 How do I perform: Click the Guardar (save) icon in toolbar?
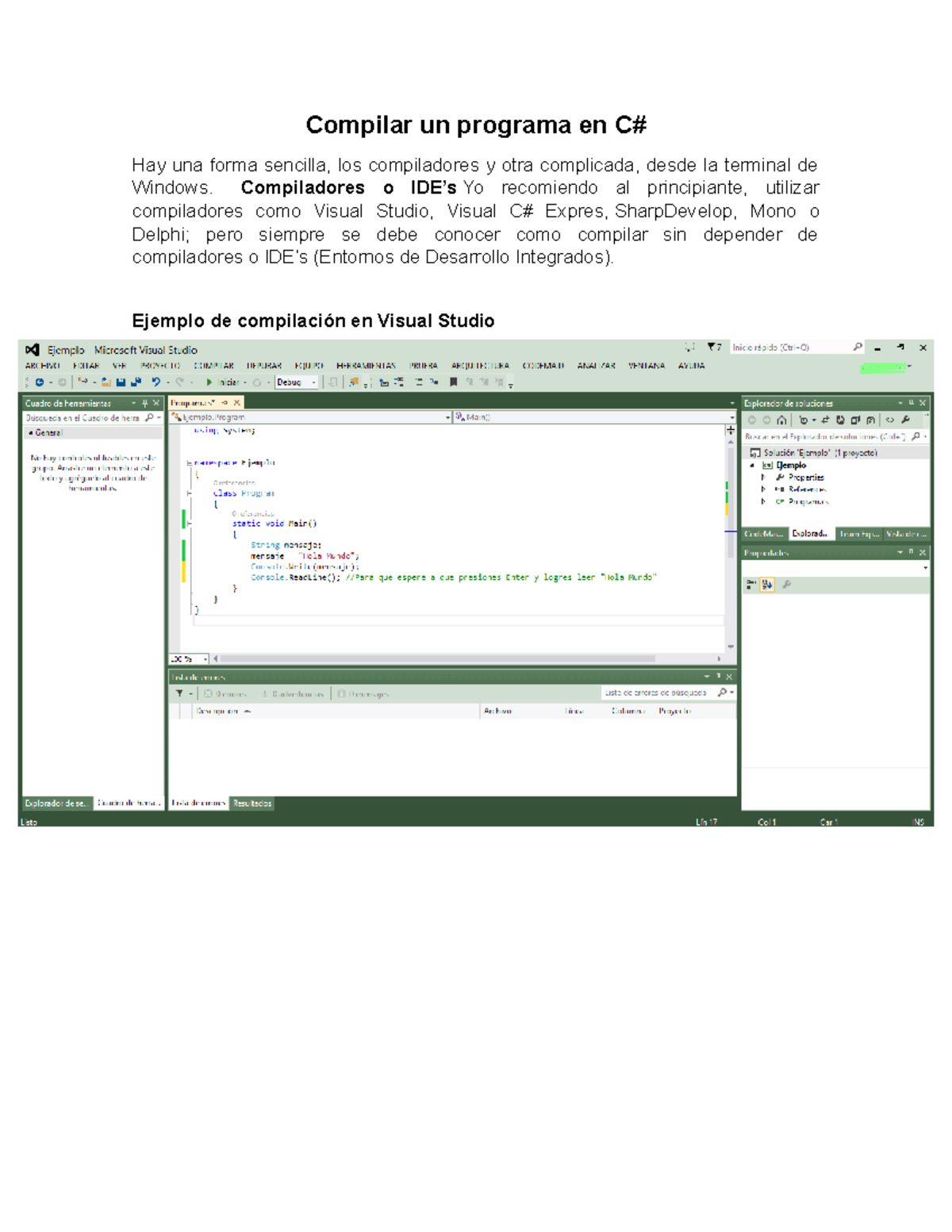point(121,382)
